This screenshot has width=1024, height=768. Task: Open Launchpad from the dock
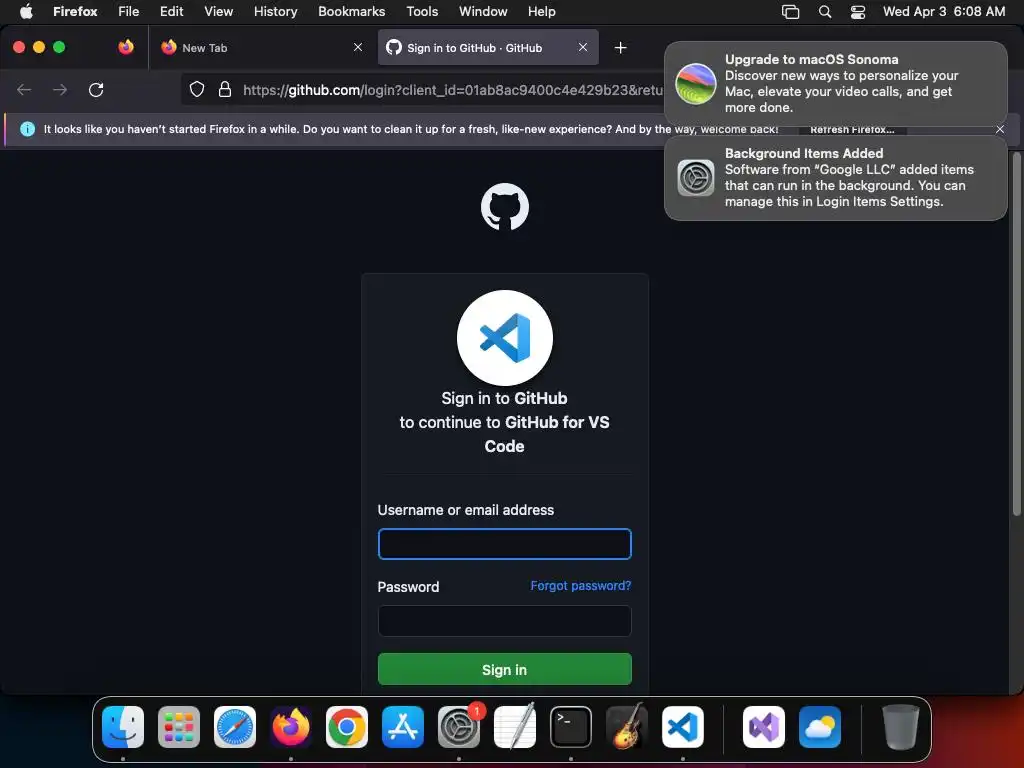179,727
